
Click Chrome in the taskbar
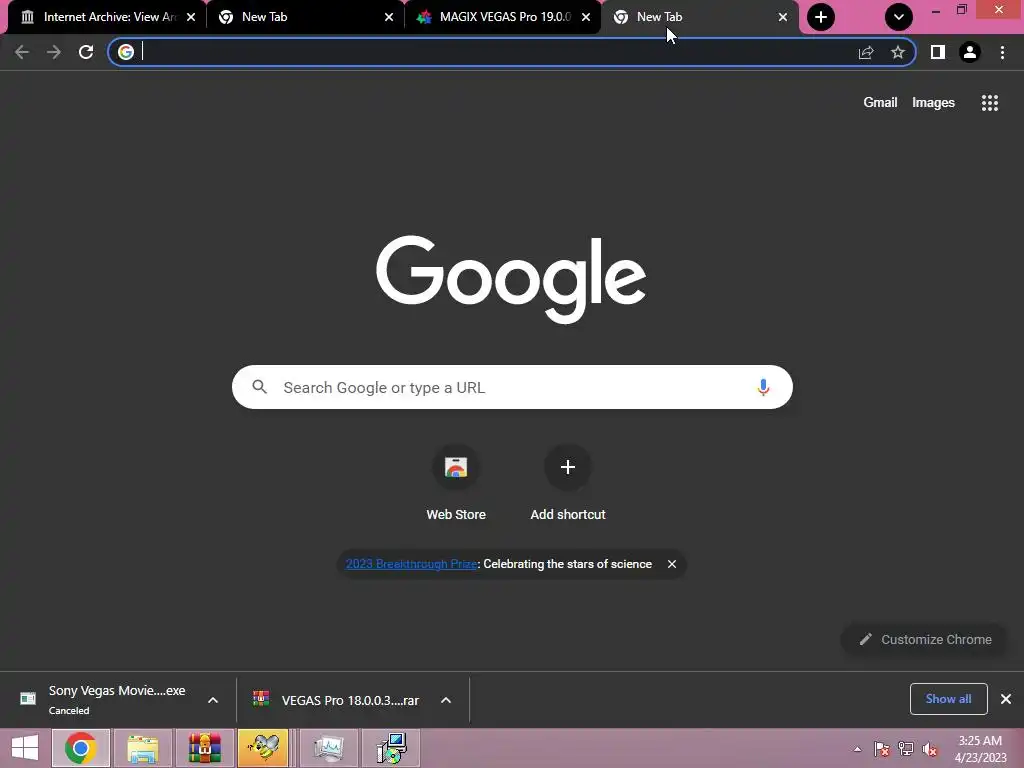[x=81, y=748]
